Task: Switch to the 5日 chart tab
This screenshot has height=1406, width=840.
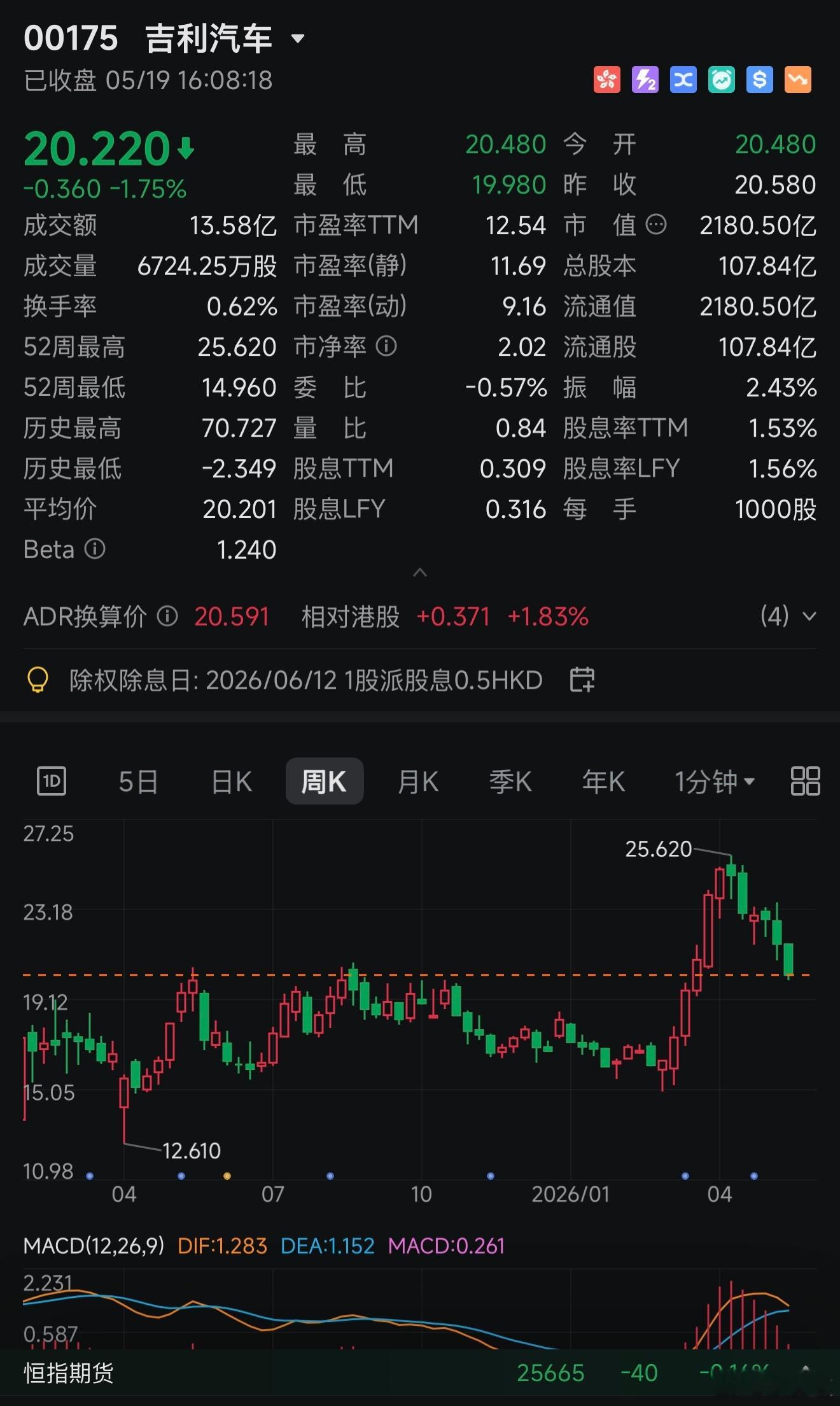Action: coord(138,782)
